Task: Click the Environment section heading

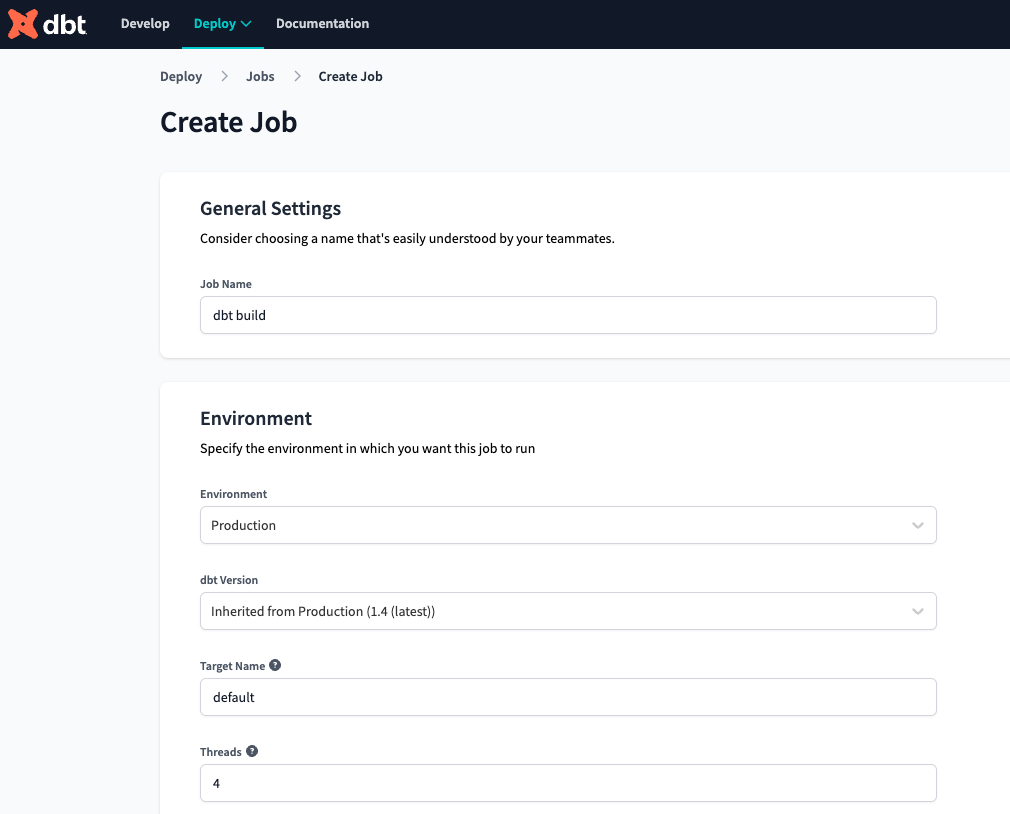Action: point(256,419)
